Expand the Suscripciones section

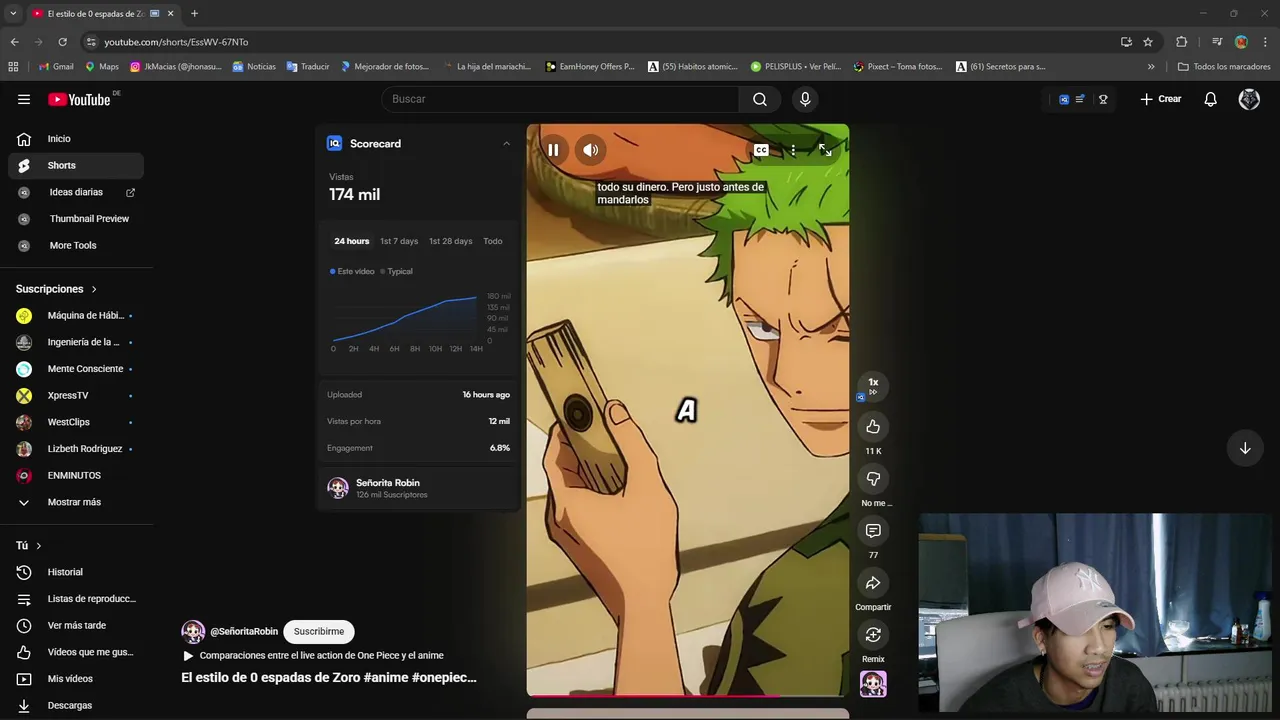tap(56, 289)
